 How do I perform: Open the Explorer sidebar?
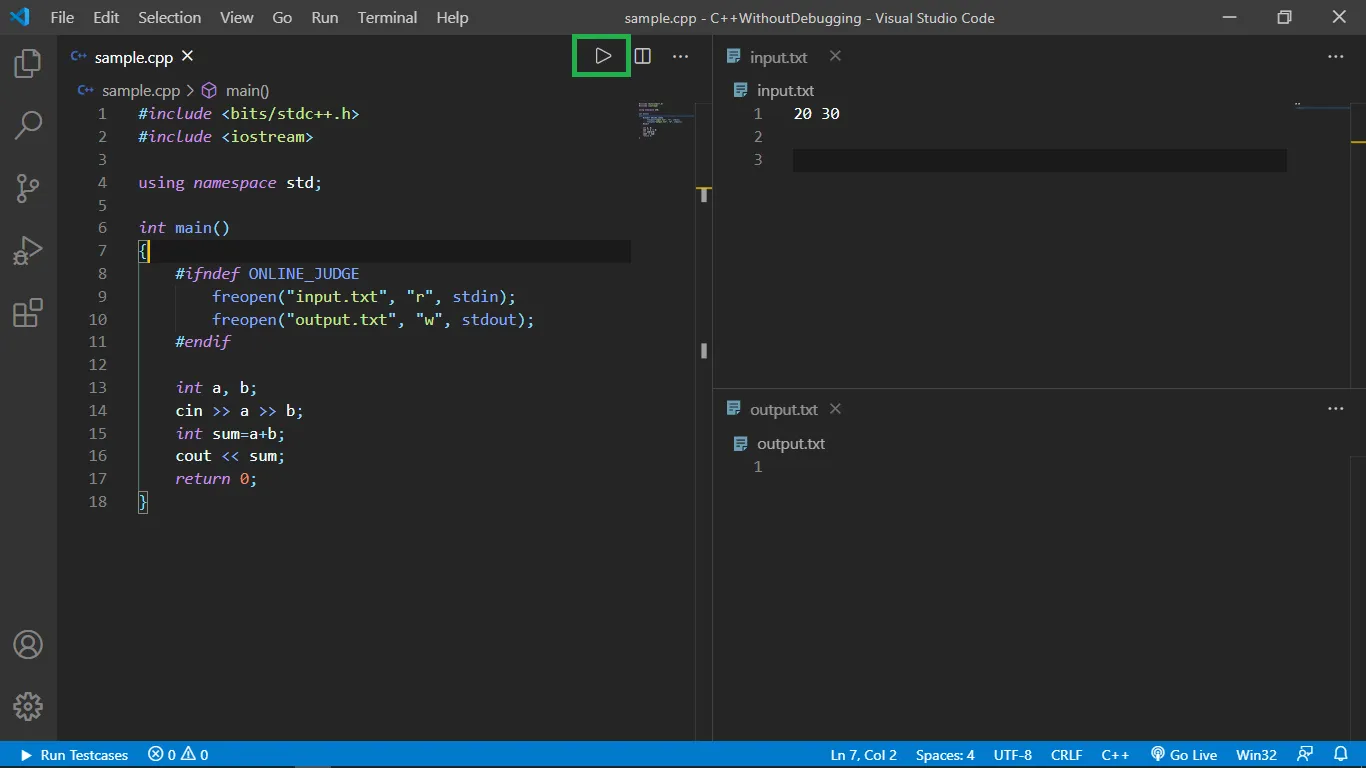27,62
